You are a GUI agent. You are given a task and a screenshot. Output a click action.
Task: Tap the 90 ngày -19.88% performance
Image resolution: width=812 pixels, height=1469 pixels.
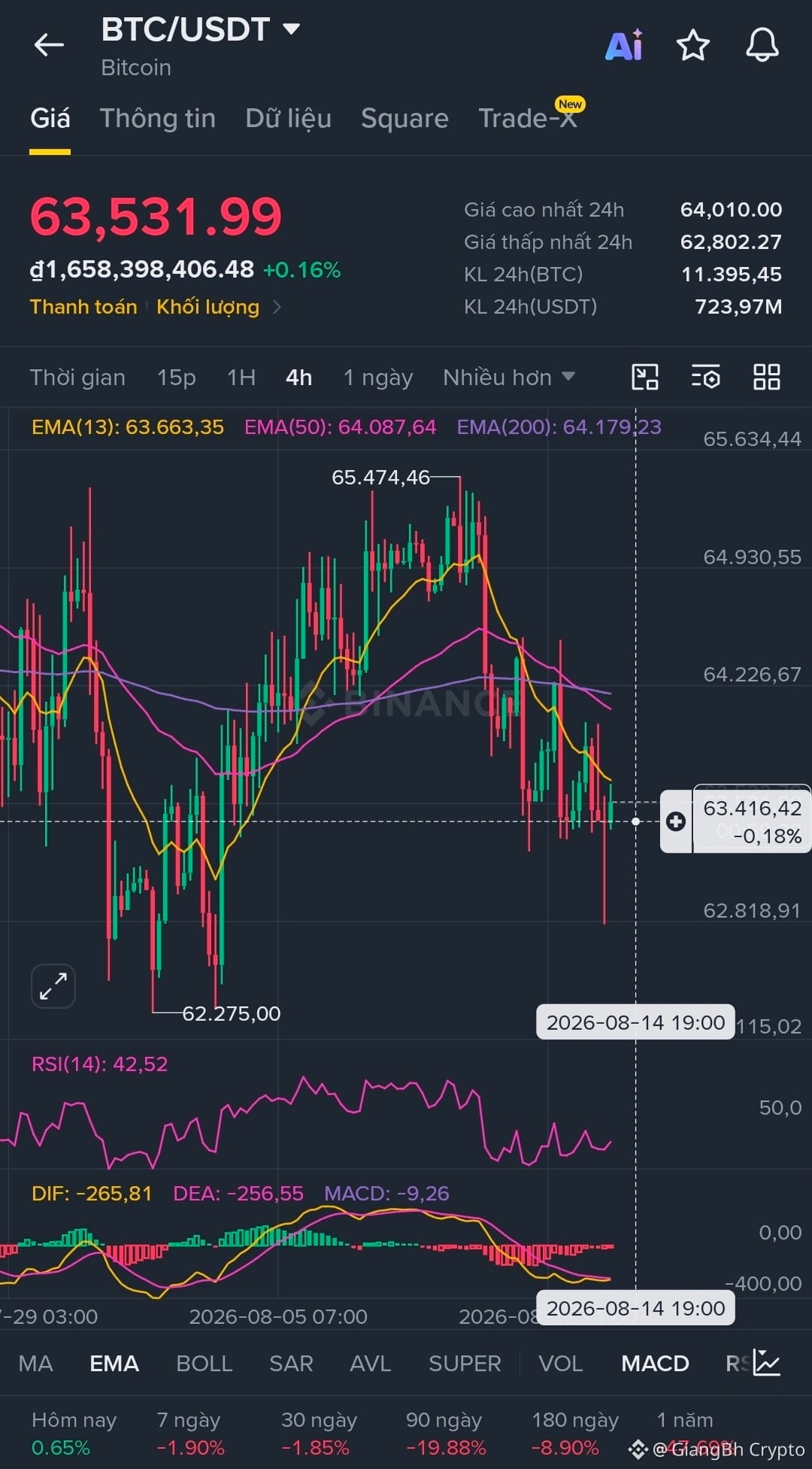click(446, 1434)
